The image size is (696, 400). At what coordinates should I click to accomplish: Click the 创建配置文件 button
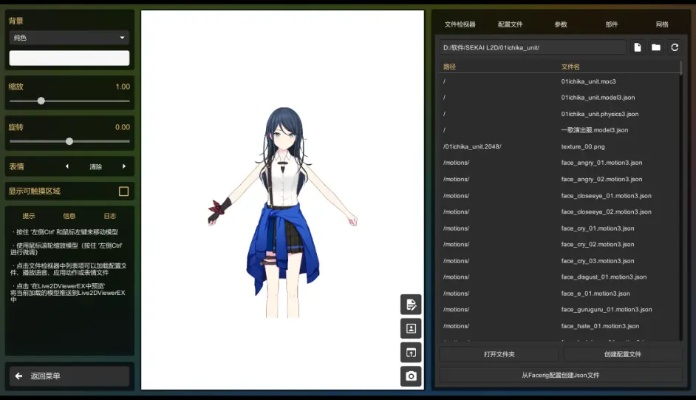622,354
